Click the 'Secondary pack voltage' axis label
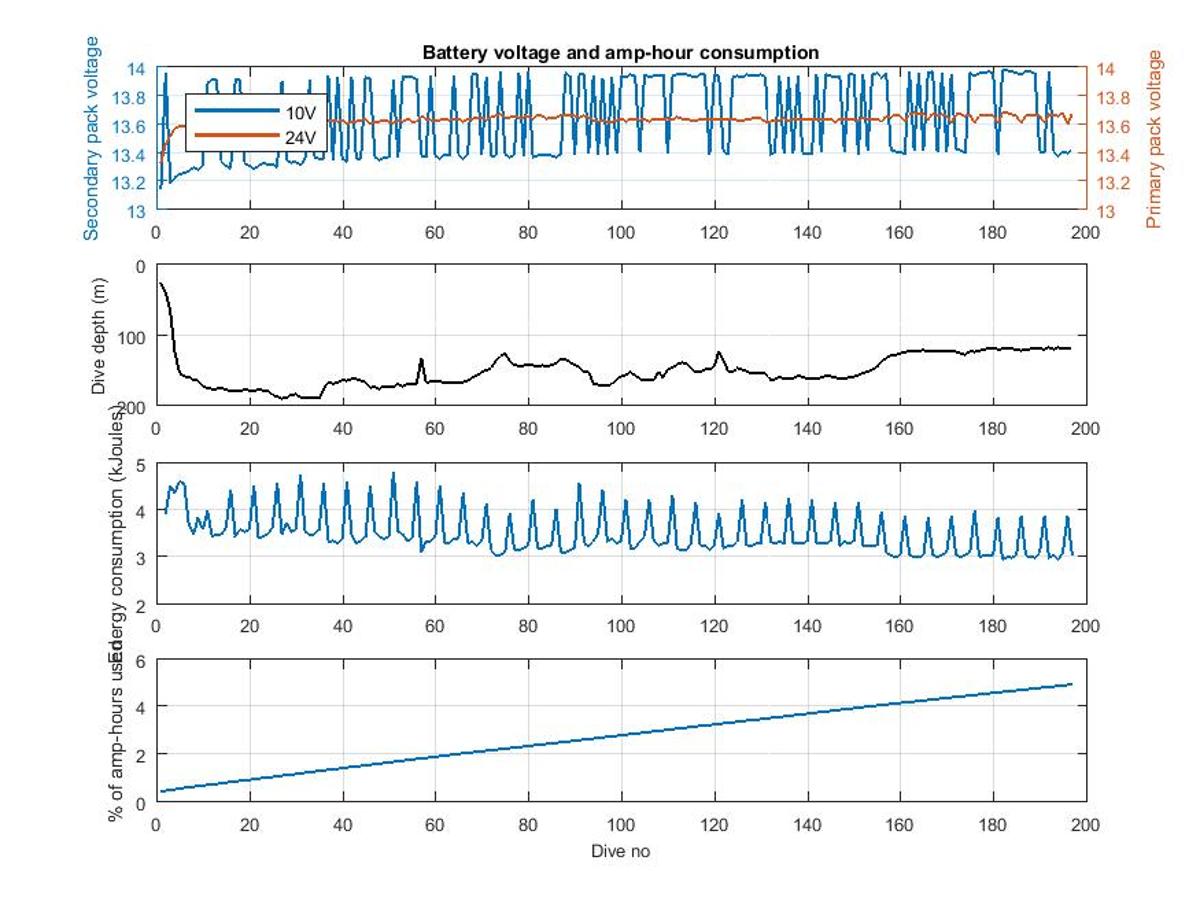Image resolution: width=1200 pixels, height=900 pixels. (92, 138)
